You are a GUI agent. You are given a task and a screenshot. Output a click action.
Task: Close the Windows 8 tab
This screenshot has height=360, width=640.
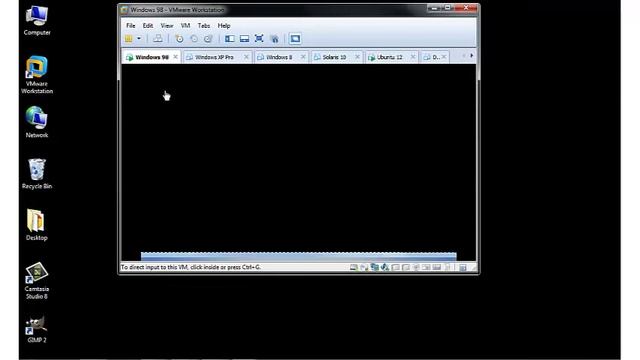(303, 57)
